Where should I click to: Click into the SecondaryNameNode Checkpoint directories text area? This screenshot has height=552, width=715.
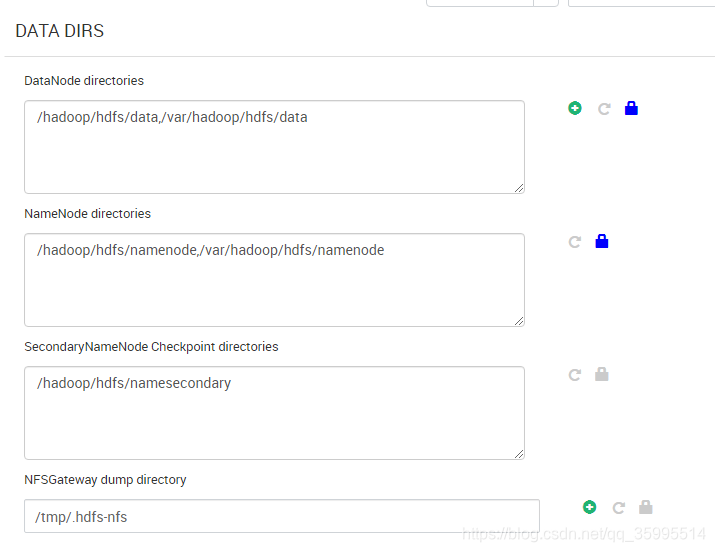(x=275, y=413)
